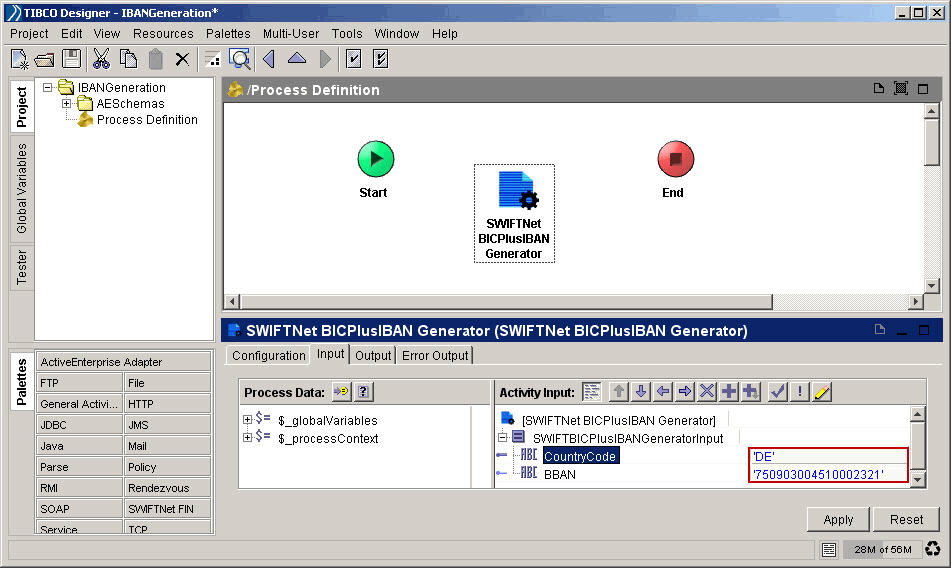The image size is (951, 568).
Task: Click the question mark icon in Process Data
Action: point(363,392)
